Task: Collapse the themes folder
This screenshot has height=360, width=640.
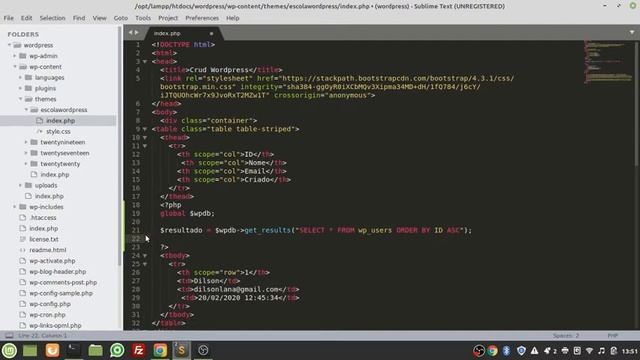Action: pyautogui.click(x=20, y=99)
